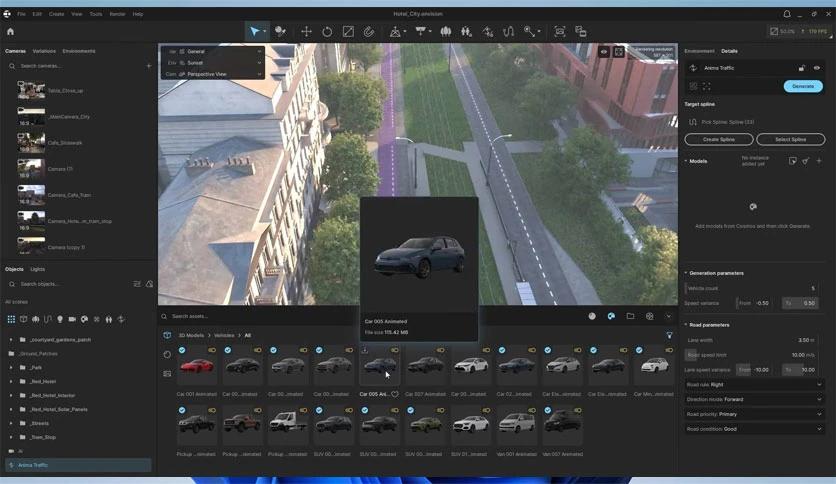Toggle visibility eye for Anima Traffic
The height and width of the screenshot is (484, 836).
pyautogui.click(x=817, y=68)
